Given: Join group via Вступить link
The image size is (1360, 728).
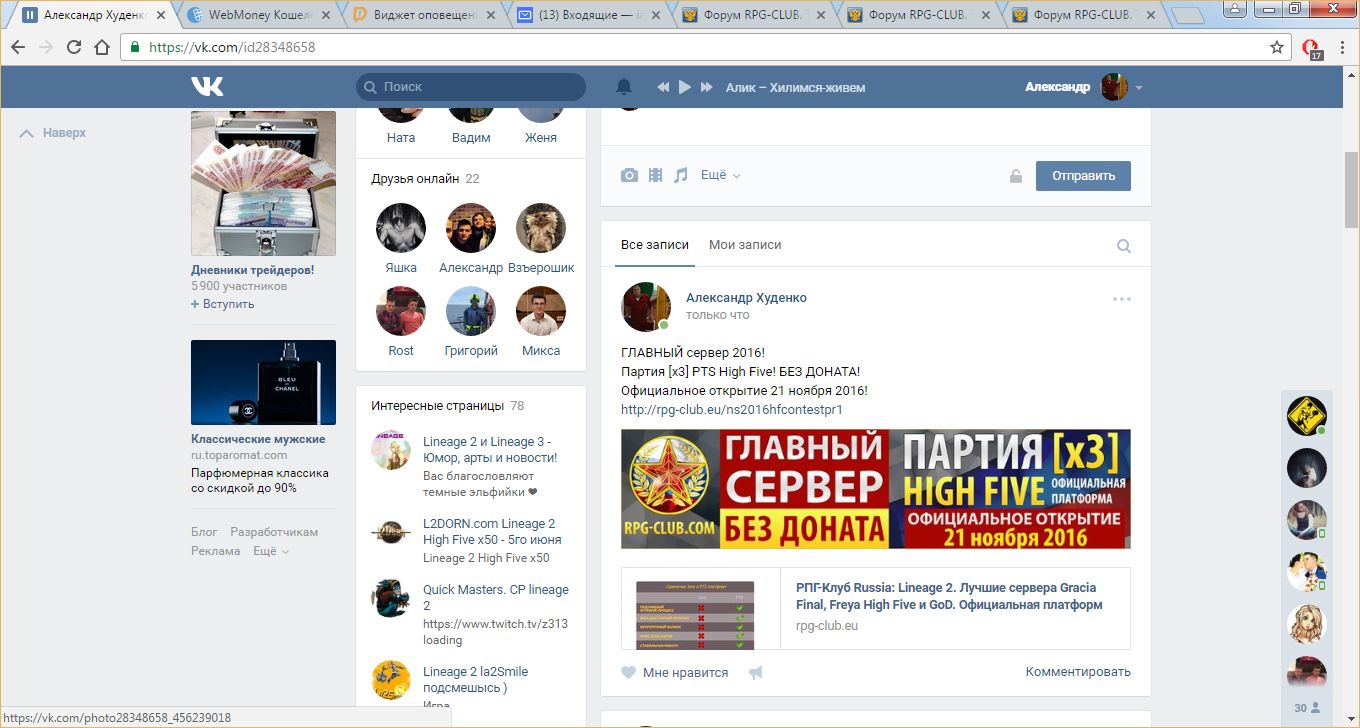Looking at the screenshot, I should [x=223, y=304].
